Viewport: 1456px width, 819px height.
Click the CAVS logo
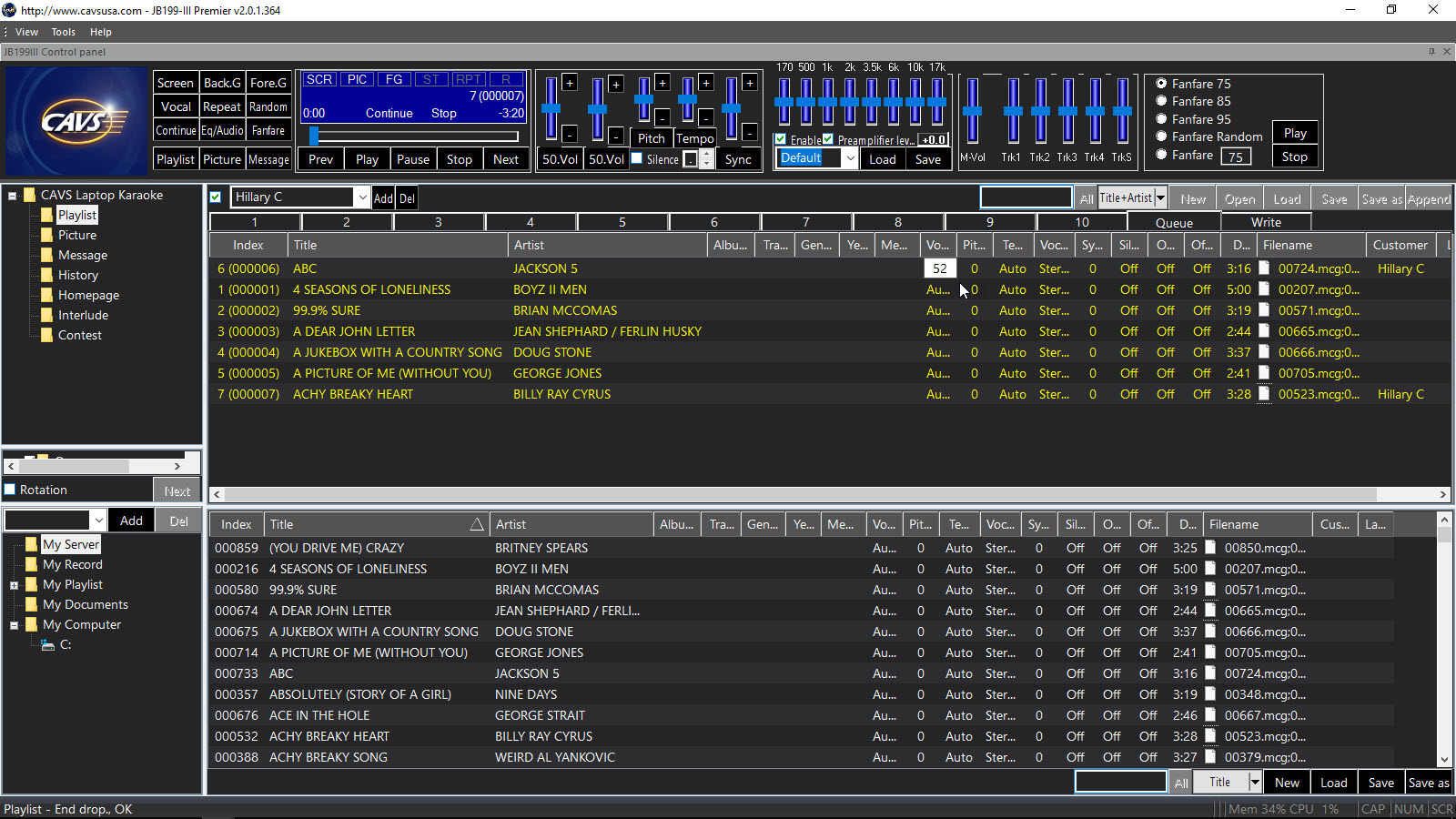(x=76, y=120)
